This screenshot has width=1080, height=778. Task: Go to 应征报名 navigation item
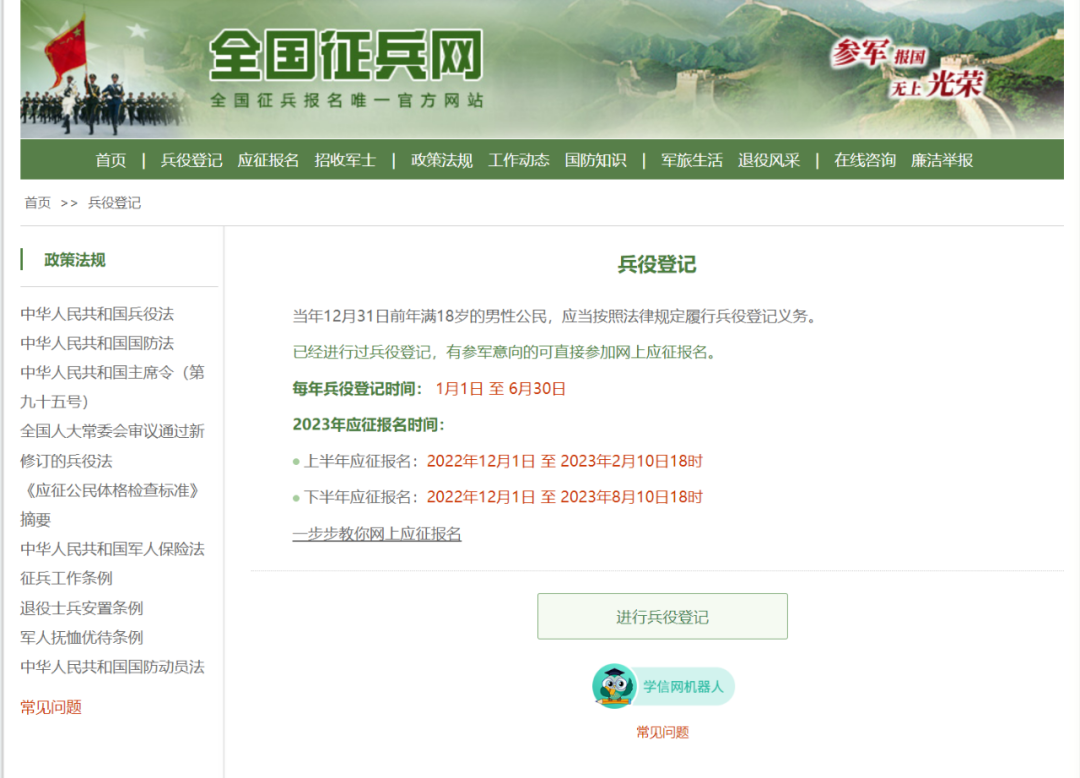pos(268,160)
